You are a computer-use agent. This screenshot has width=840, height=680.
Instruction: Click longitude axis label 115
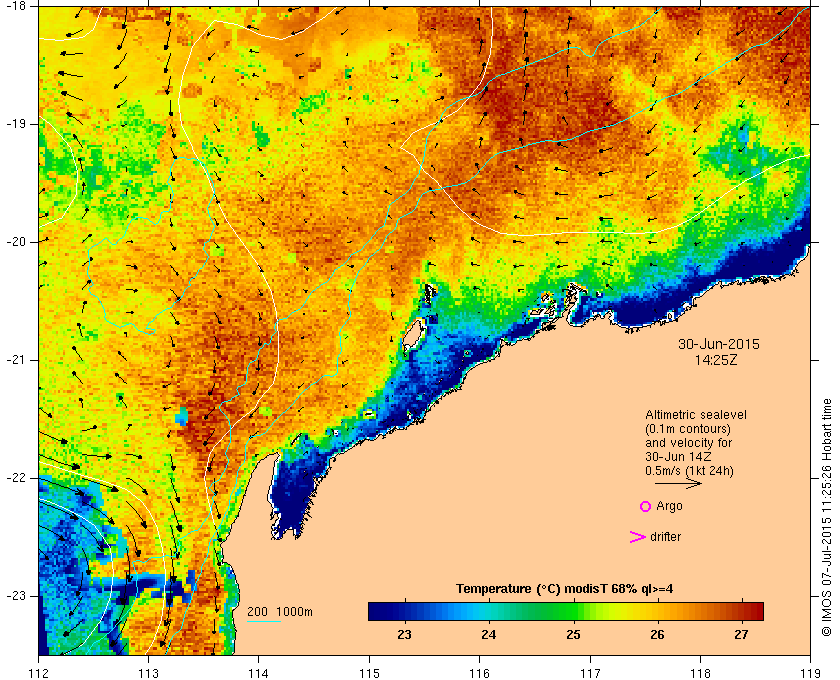pos(369,672)
